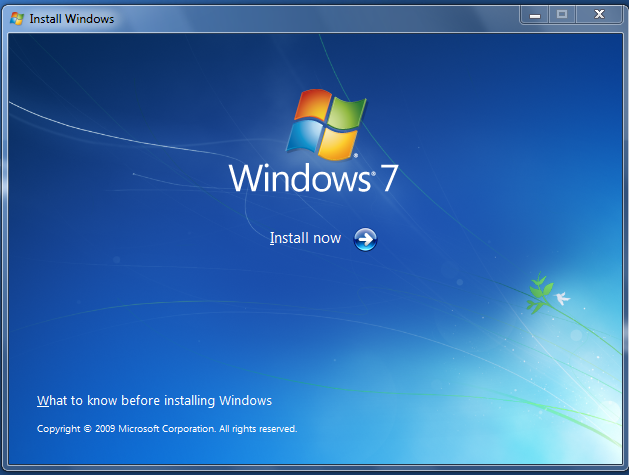Image resolution: width=629 pixels, height=475 pixels.
Task: Click the Copyright 2009 Microsoft Corporation text
Action: coord(167,429)
